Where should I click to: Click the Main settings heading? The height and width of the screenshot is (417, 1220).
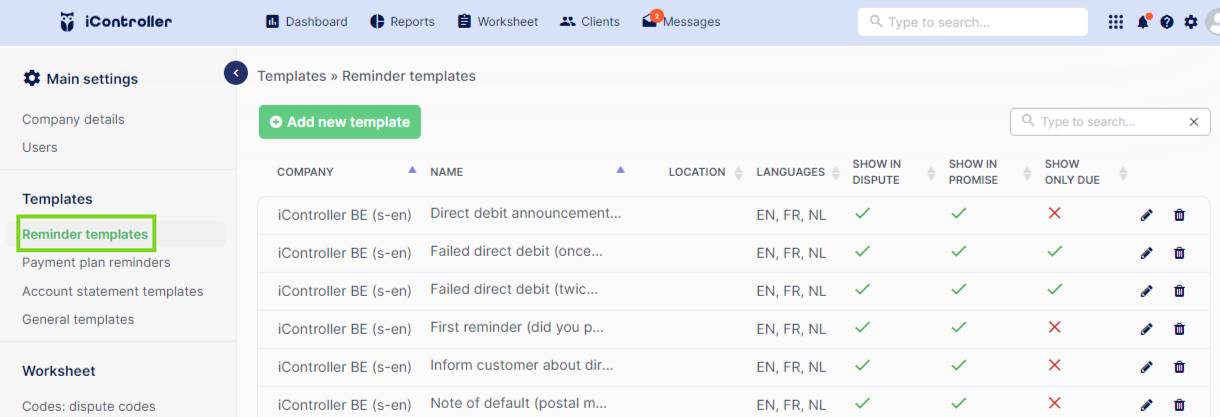[x=80, y=78]
